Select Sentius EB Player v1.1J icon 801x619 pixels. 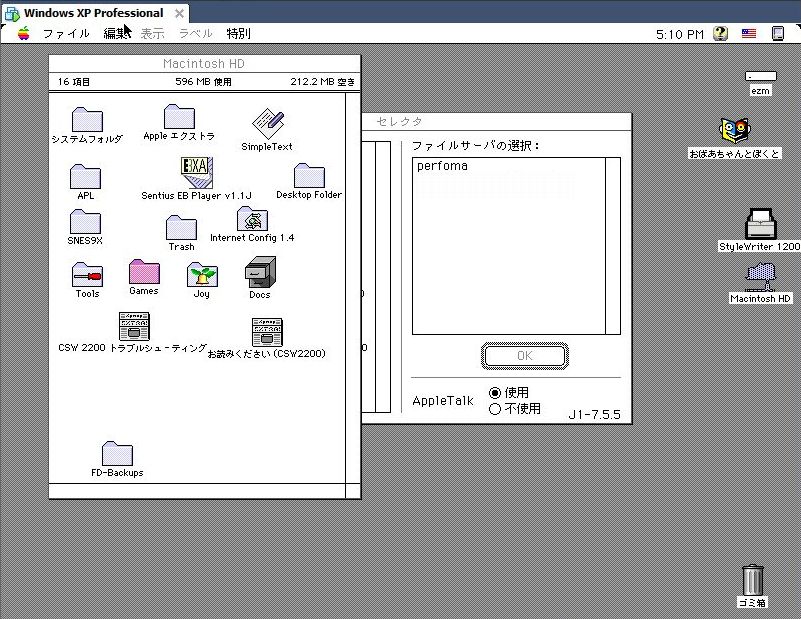tap(197, 173)
